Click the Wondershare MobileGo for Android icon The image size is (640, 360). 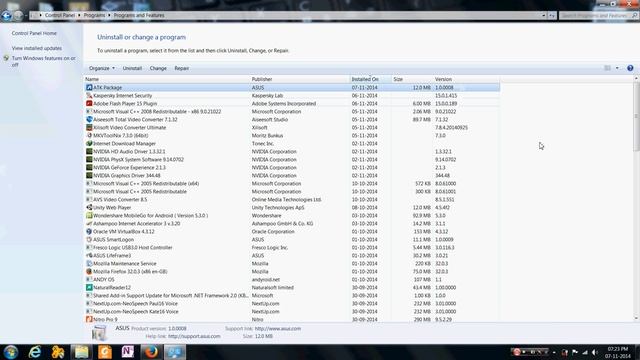[89, 216]
